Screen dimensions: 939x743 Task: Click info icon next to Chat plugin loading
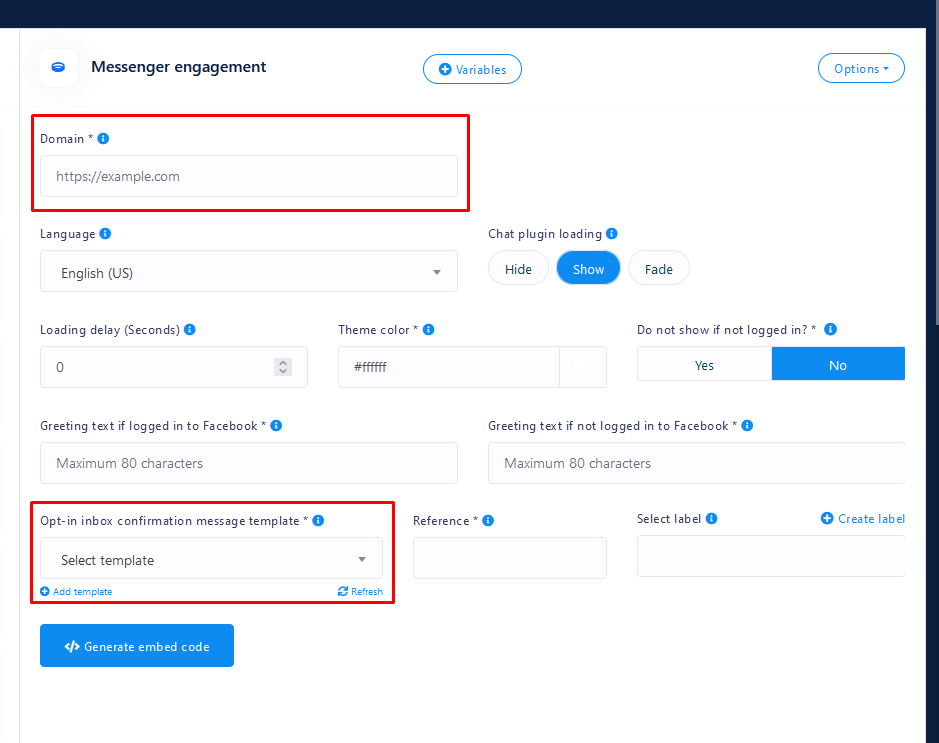(612, 234)
